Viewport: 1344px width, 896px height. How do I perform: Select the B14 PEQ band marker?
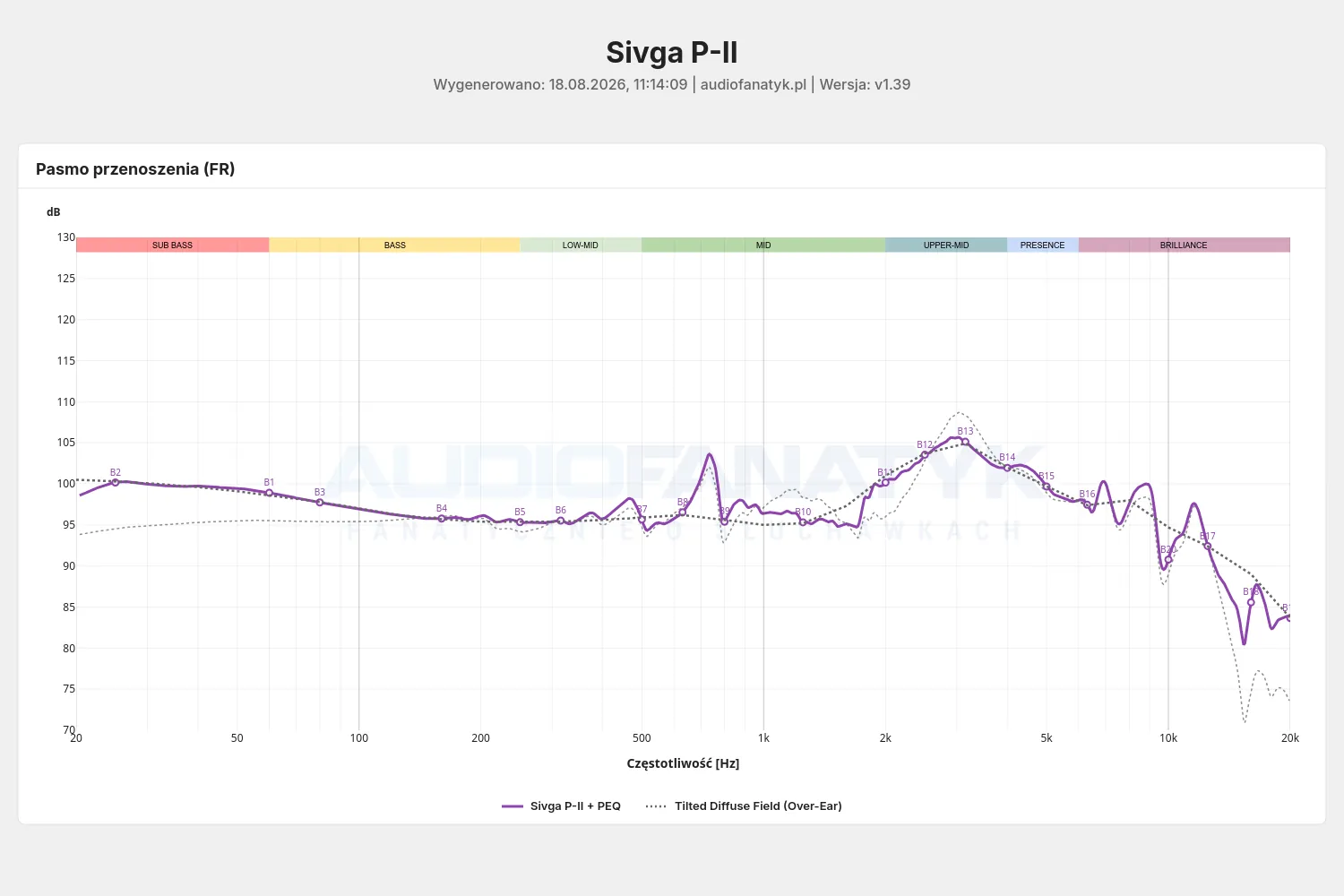1007,468
